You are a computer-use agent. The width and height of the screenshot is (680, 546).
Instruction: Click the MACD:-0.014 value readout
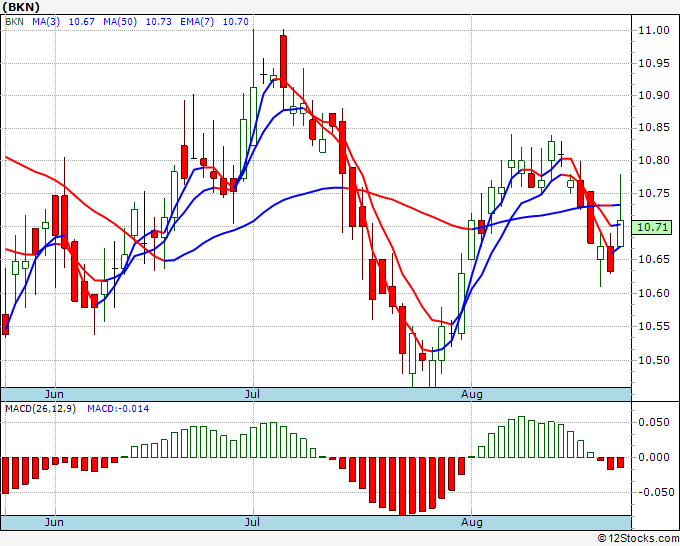[118, 409]
